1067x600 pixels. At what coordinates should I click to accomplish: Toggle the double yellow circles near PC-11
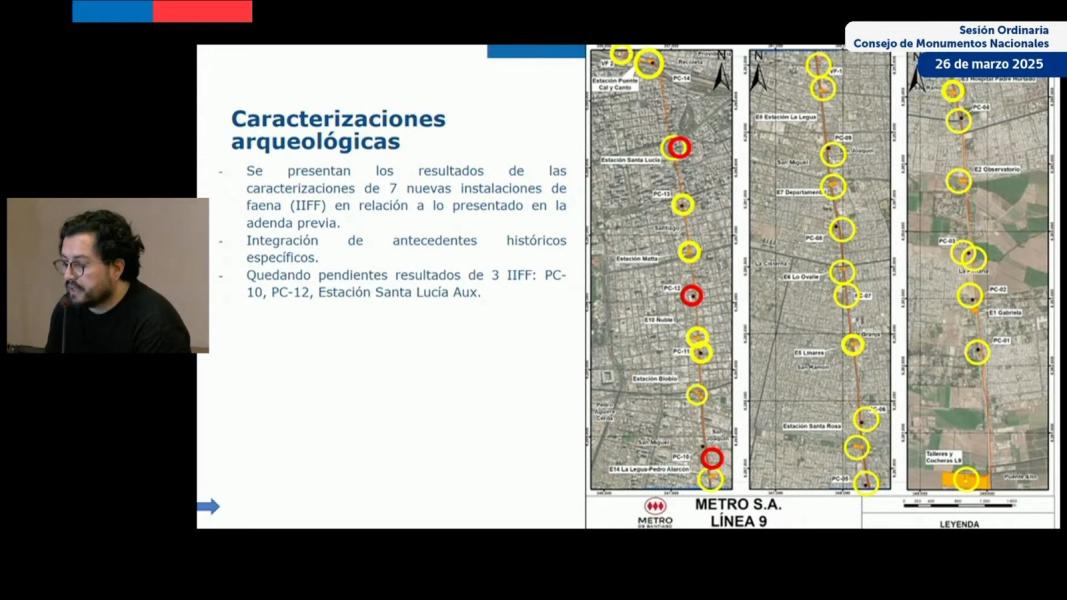point(698,345)
